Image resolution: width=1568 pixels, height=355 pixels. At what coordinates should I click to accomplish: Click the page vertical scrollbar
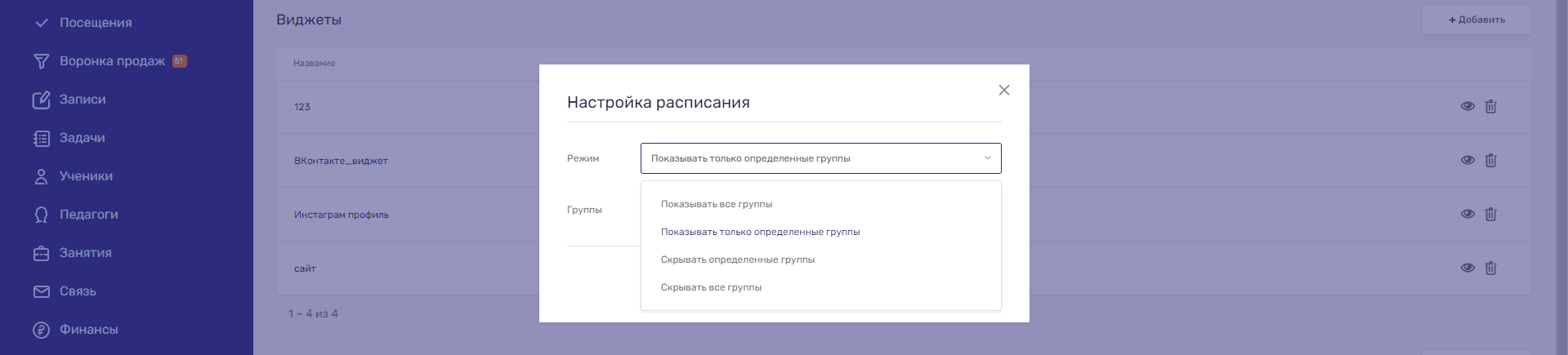[1562, 177]
